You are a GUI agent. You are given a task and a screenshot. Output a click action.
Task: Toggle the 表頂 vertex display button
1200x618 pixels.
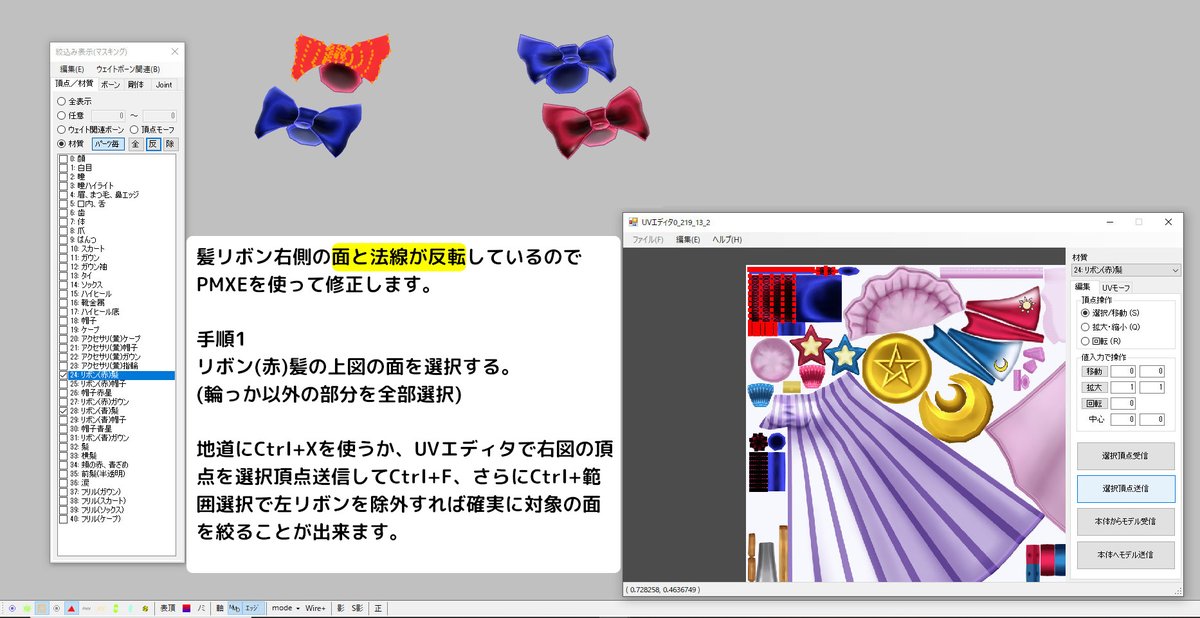click(x=167, y=608)
